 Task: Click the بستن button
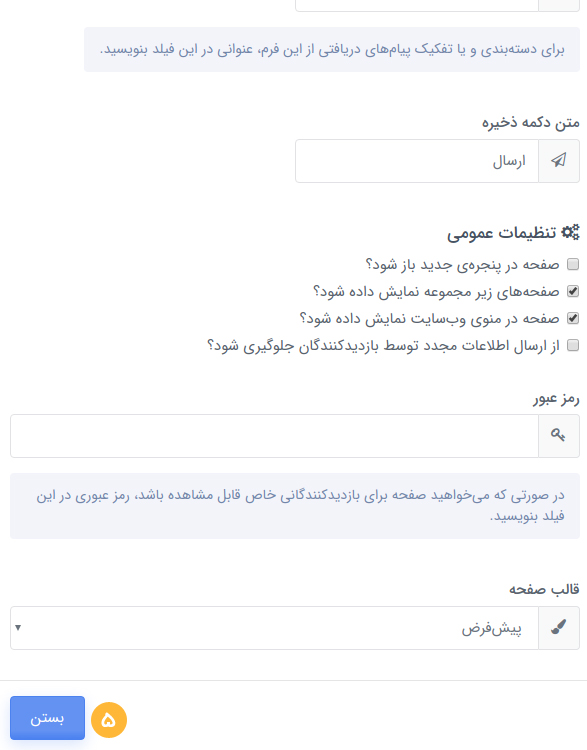47,717
